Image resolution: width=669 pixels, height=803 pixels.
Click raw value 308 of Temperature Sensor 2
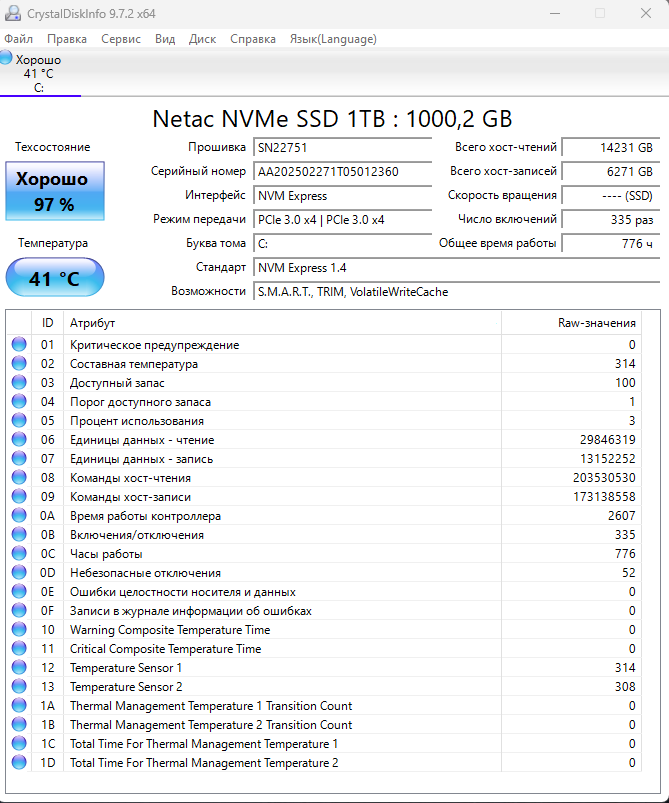pyautogui.click(x=625, y=686)
